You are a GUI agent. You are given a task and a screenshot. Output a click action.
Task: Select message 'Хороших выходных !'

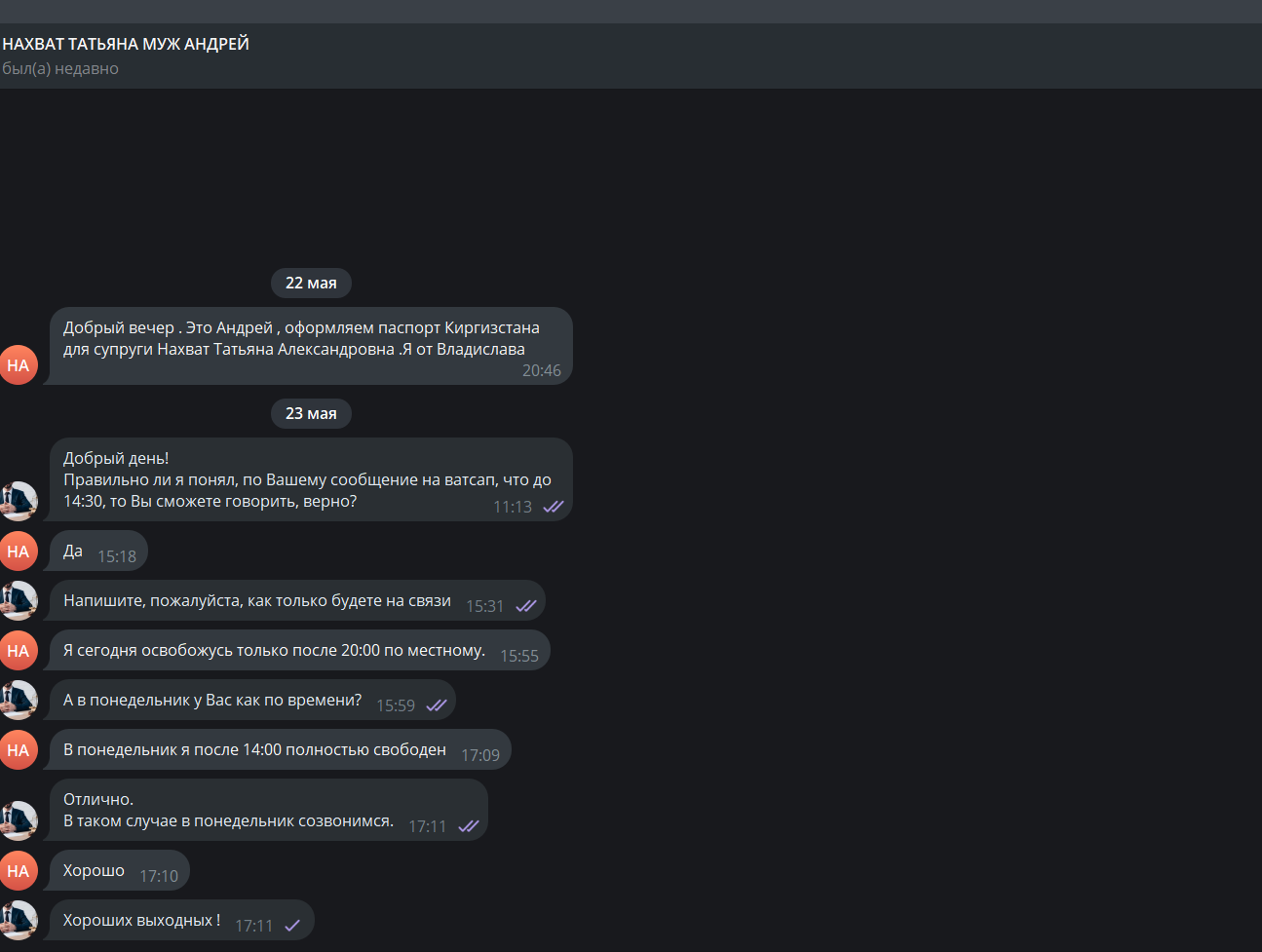(x=182, y=921)
